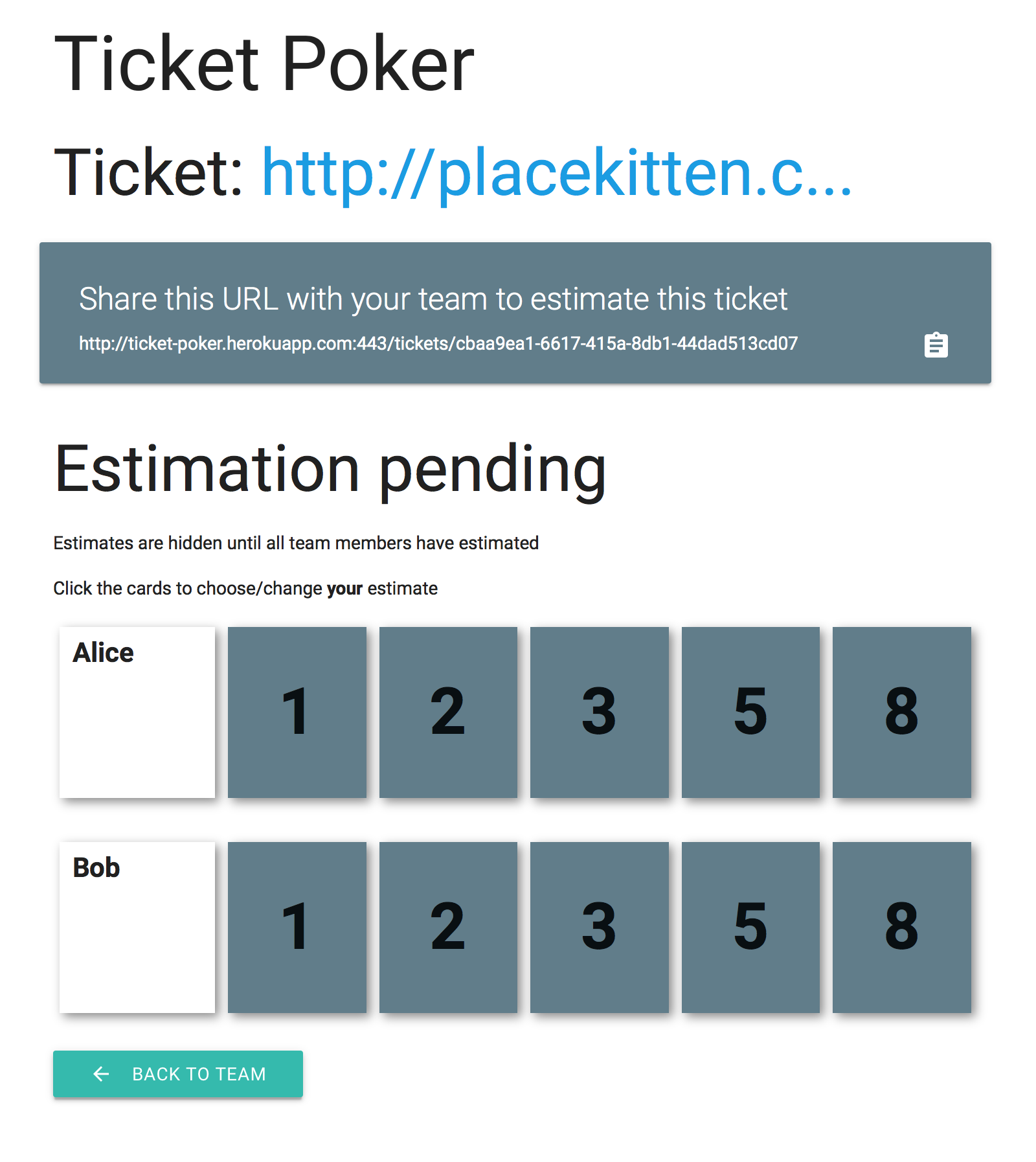Choose estimate 8 for Alice
Viewport: 1036px width, 1162px height.
902,712
